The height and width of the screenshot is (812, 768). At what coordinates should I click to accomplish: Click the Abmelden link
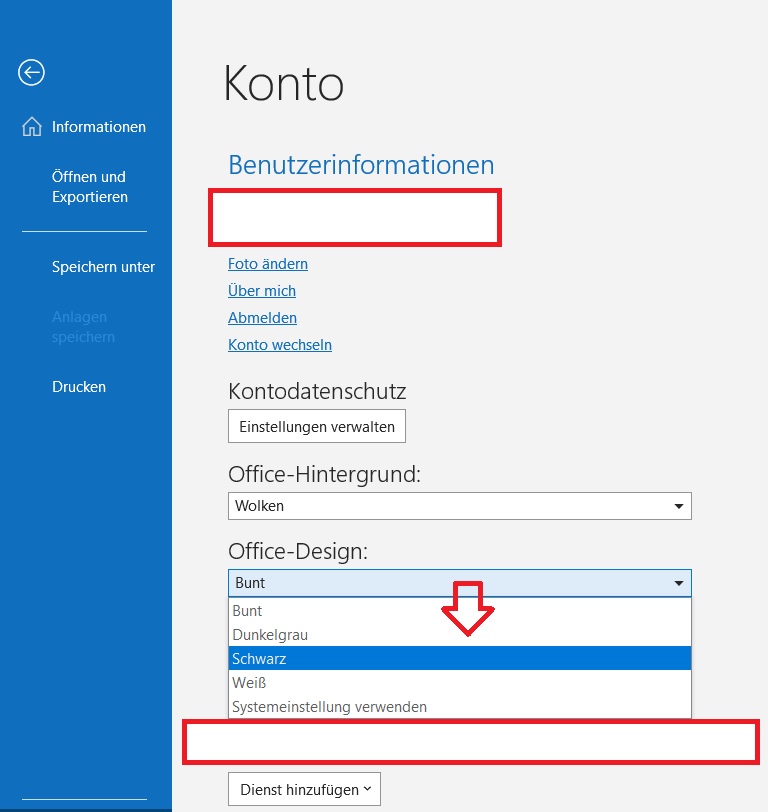pos(262,318)
